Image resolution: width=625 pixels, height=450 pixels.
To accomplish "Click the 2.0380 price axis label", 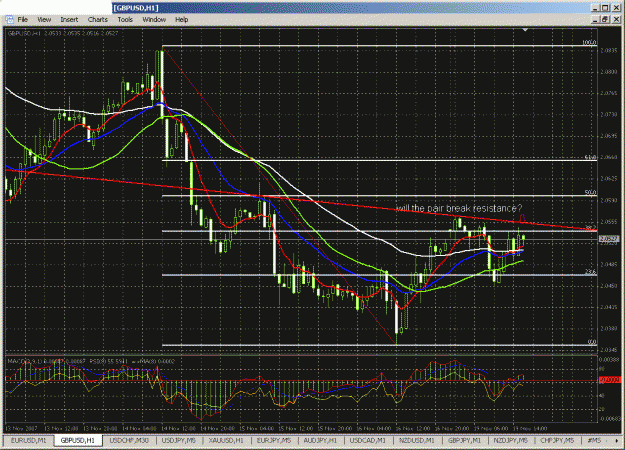I will pos(609,328).
